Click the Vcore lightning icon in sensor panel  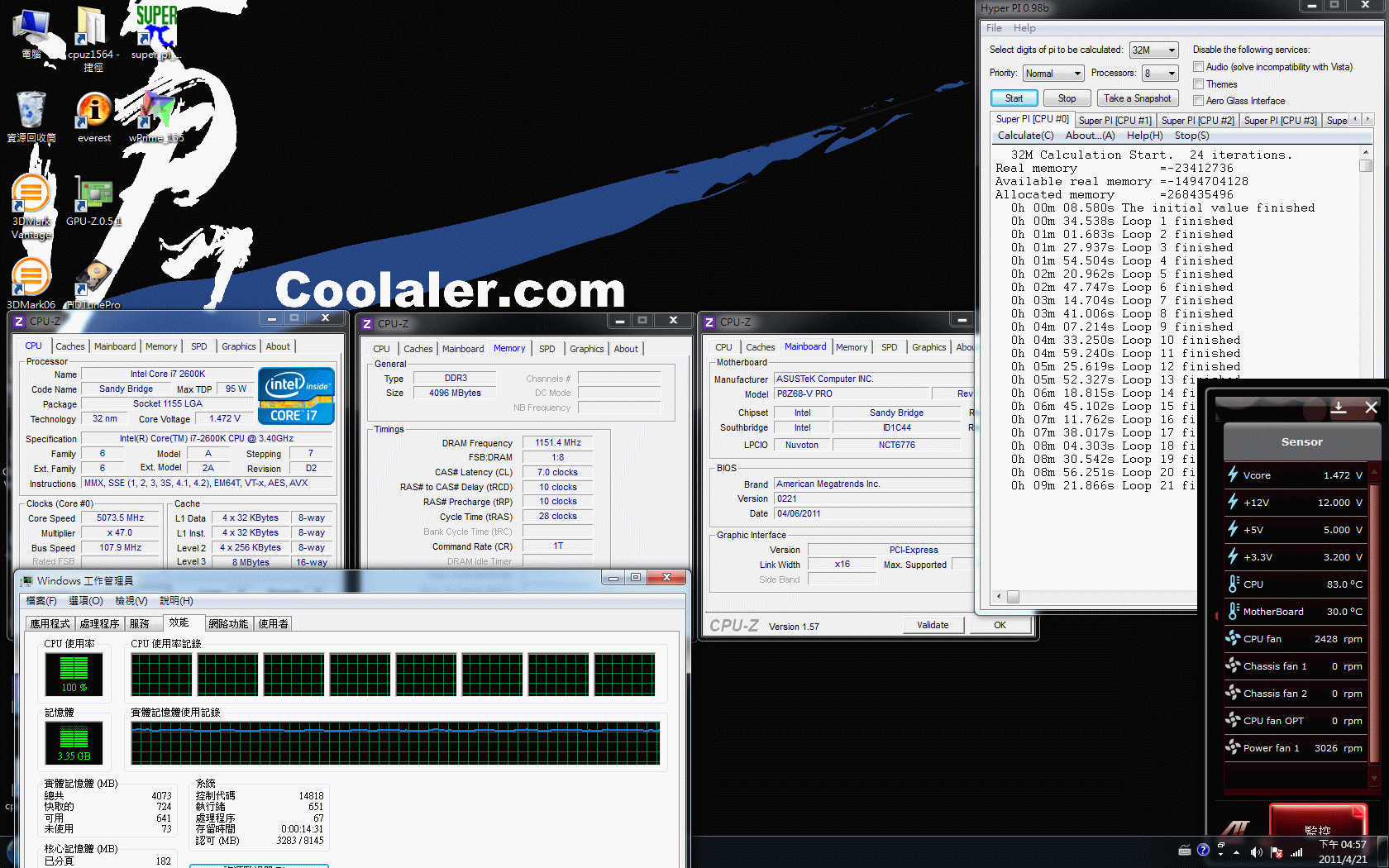[1233, 475]
